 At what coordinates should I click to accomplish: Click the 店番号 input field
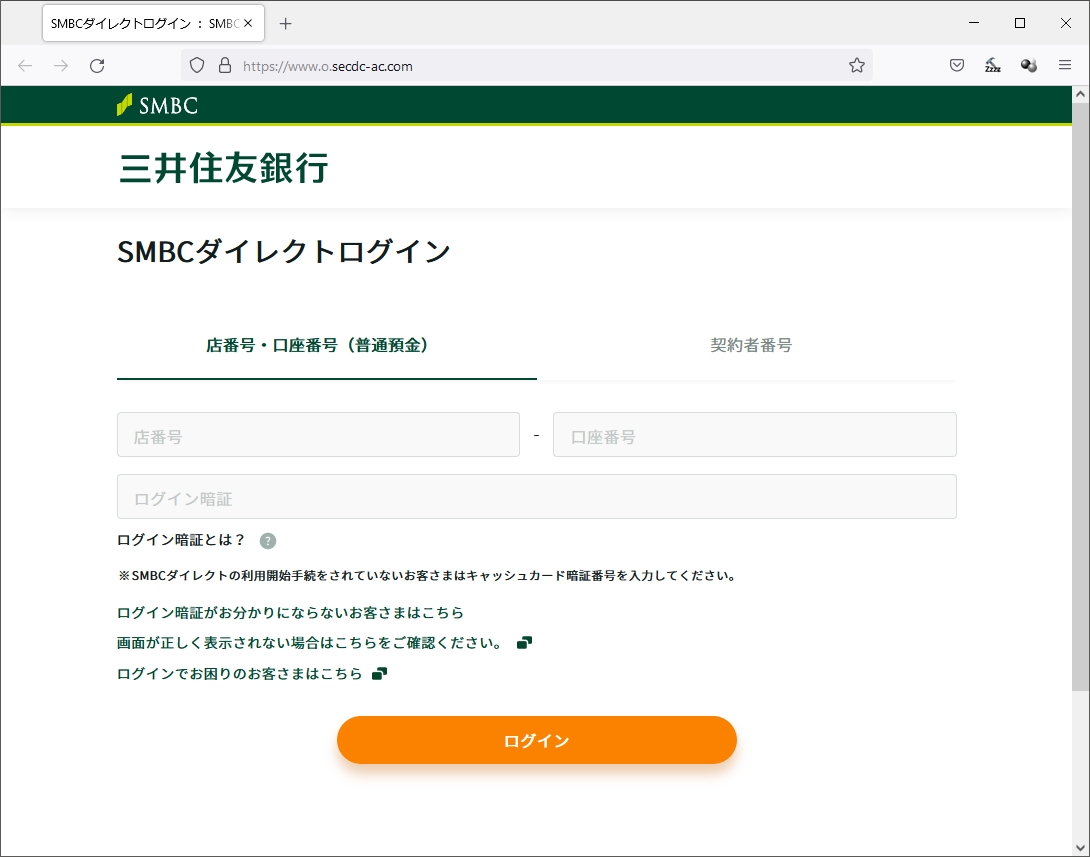point(318,434)
